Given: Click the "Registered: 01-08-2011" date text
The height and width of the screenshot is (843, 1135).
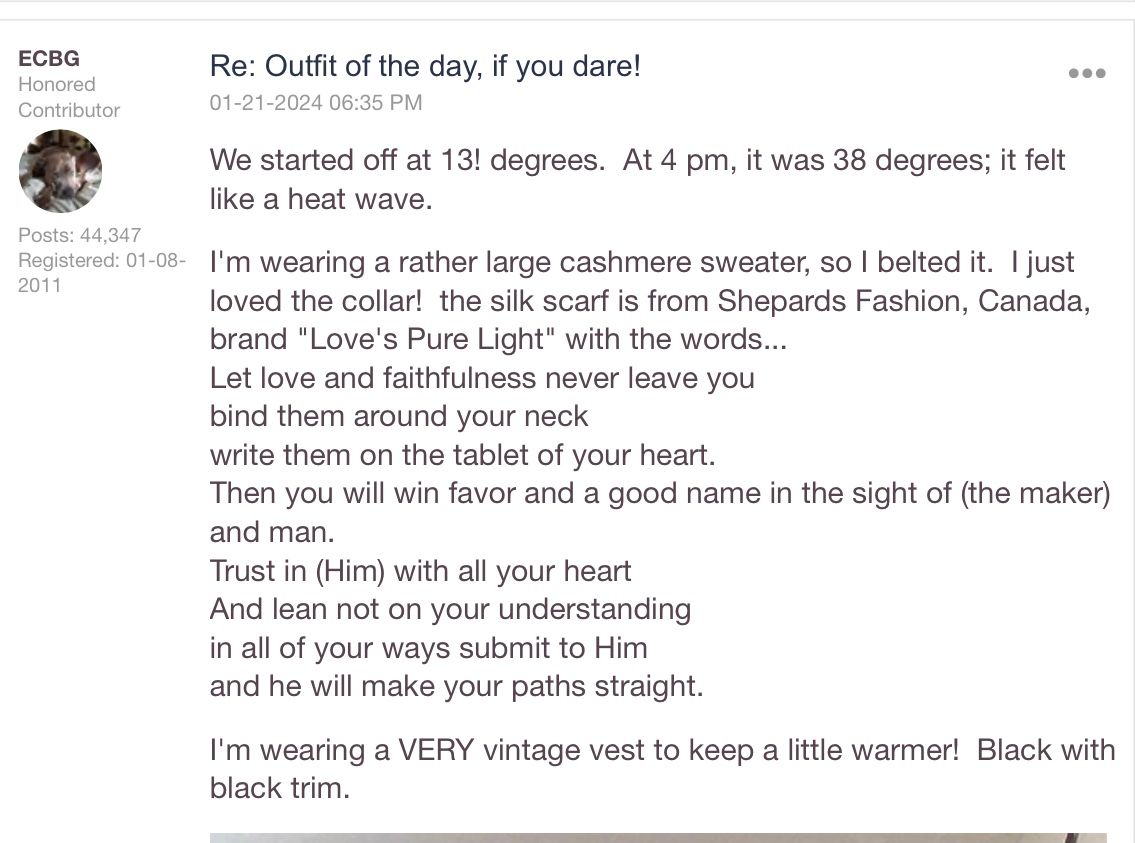Looking at the screenshot, I should click(x=102, y=272).
